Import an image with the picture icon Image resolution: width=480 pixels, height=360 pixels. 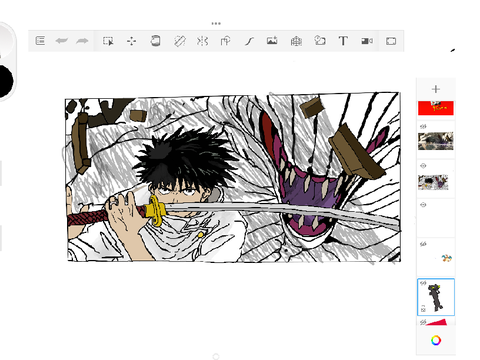272,41
